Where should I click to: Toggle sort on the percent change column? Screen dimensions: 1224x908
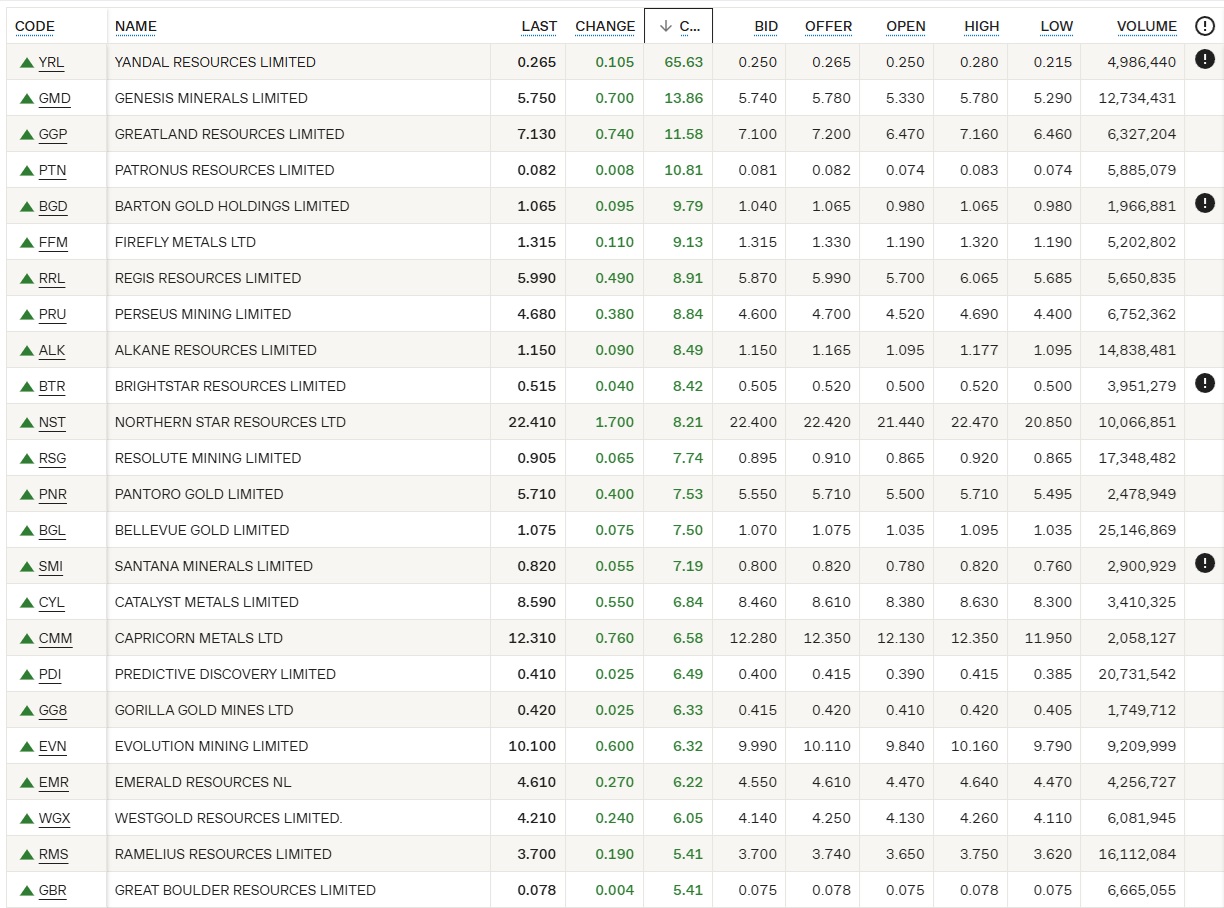click(679, 26)
